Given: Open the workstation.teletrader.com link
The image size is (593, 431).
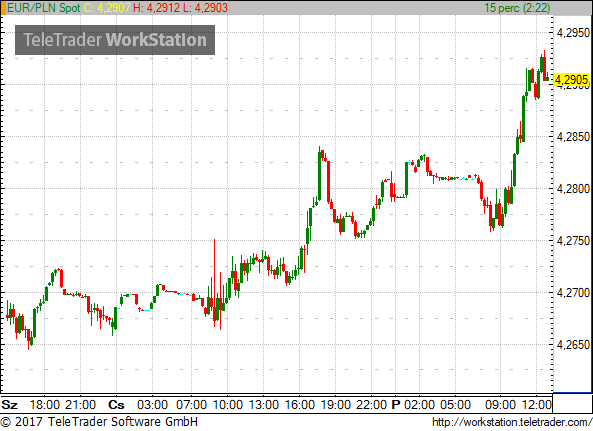Looking at the screenshot, I should 512,422.
